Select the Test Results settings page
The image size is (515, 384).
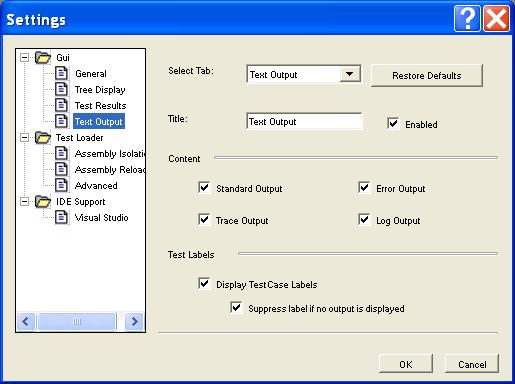click(x=100, y=106)
